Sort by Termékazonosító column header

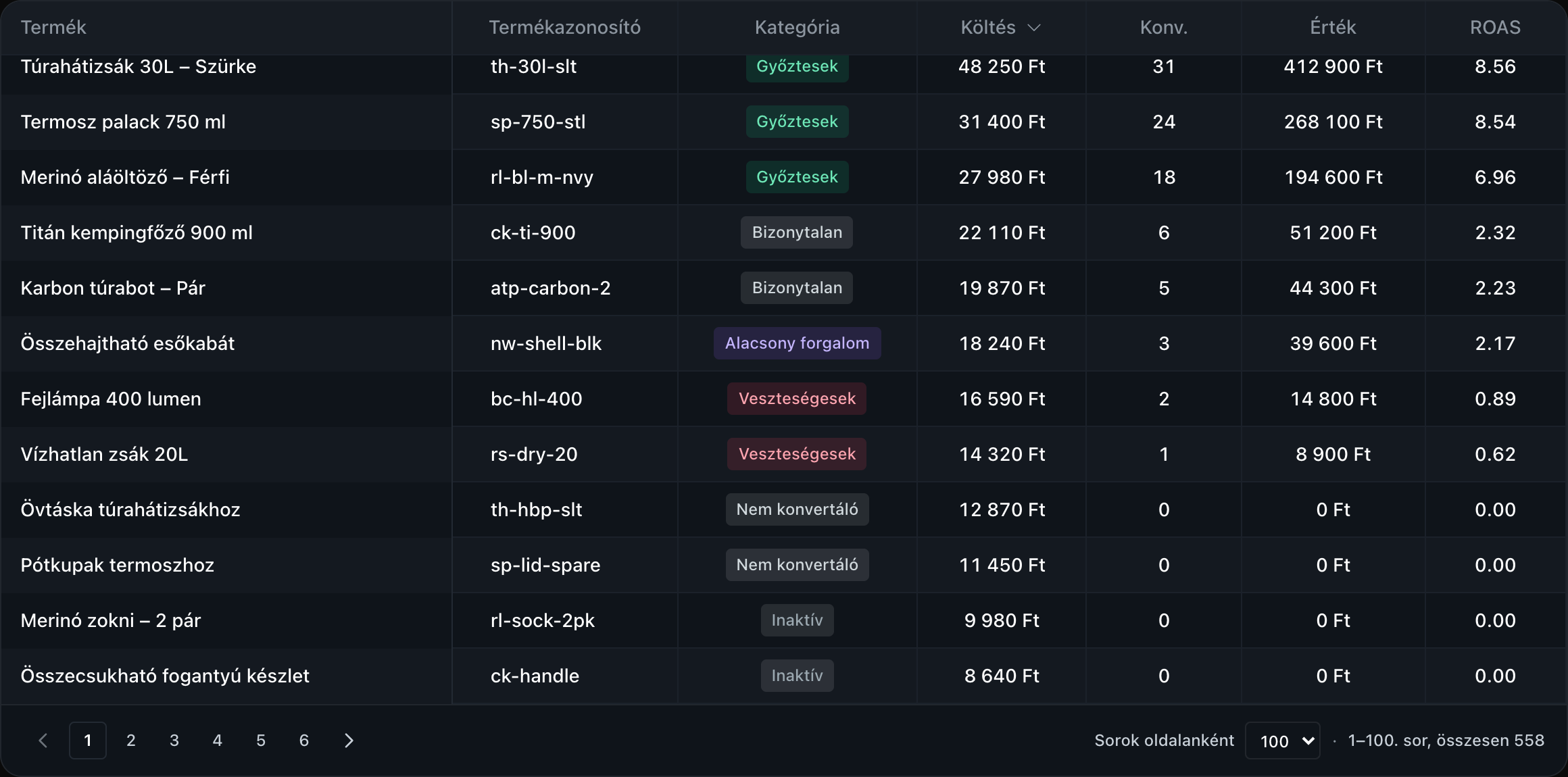point(564,28)
